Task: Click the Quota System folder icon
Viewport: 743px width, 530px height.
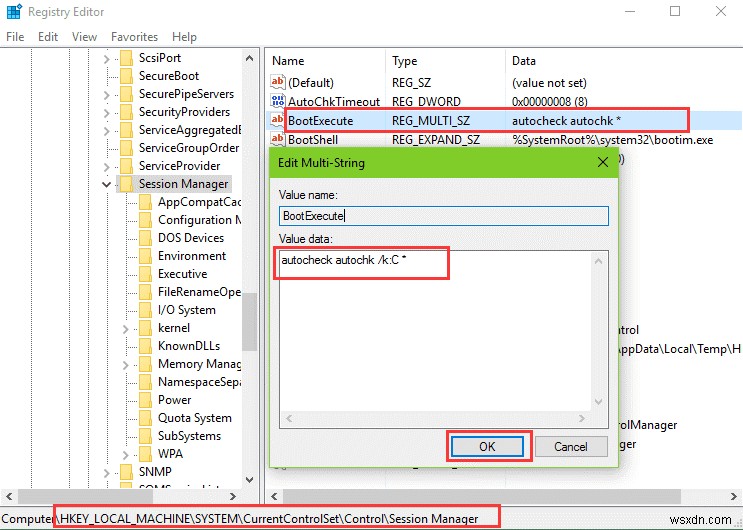Action: coord(145,419)
